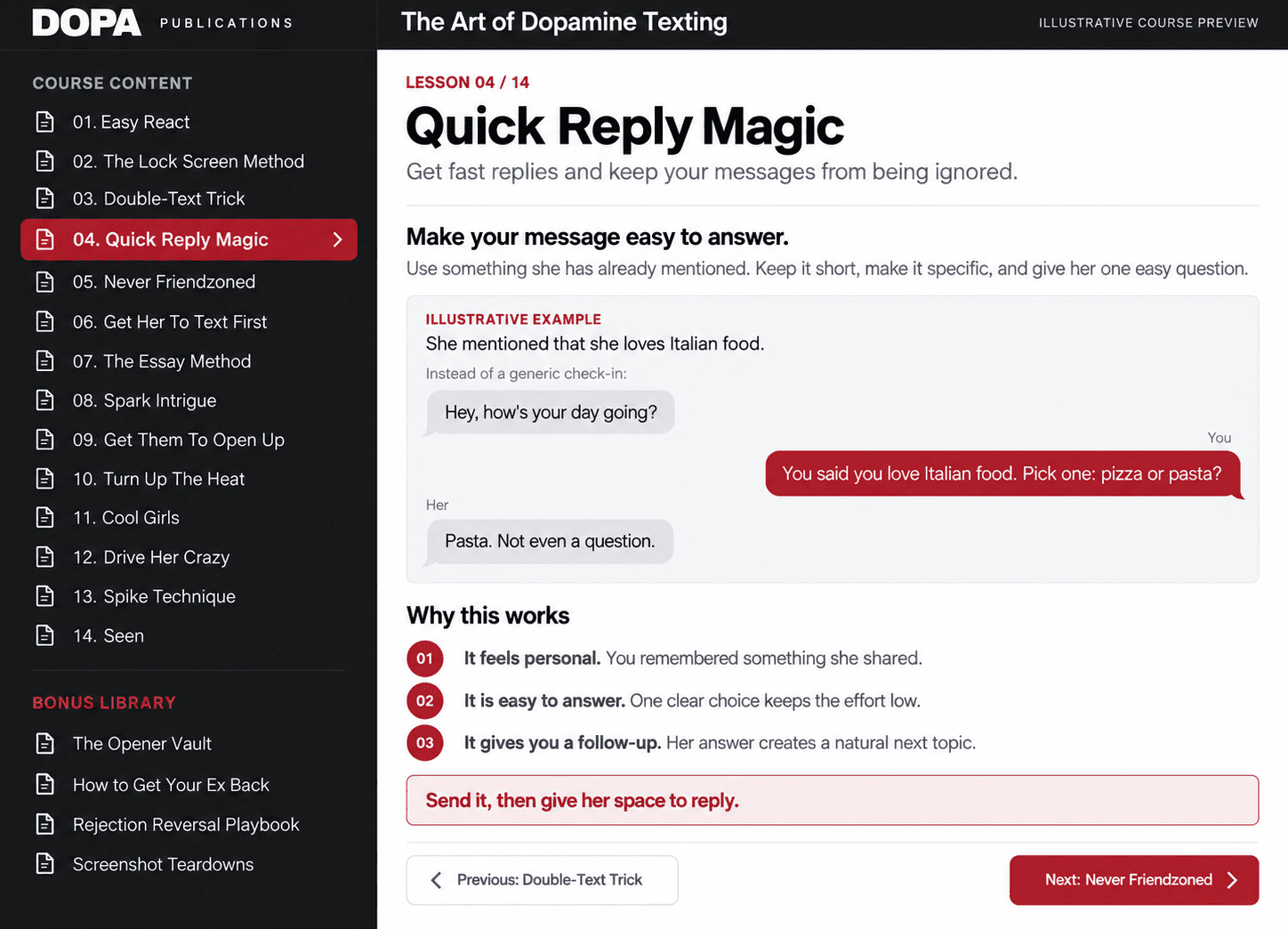Click the document icon beside The Opener Vault
The image size is (1288, 929).
pos(44,743)
